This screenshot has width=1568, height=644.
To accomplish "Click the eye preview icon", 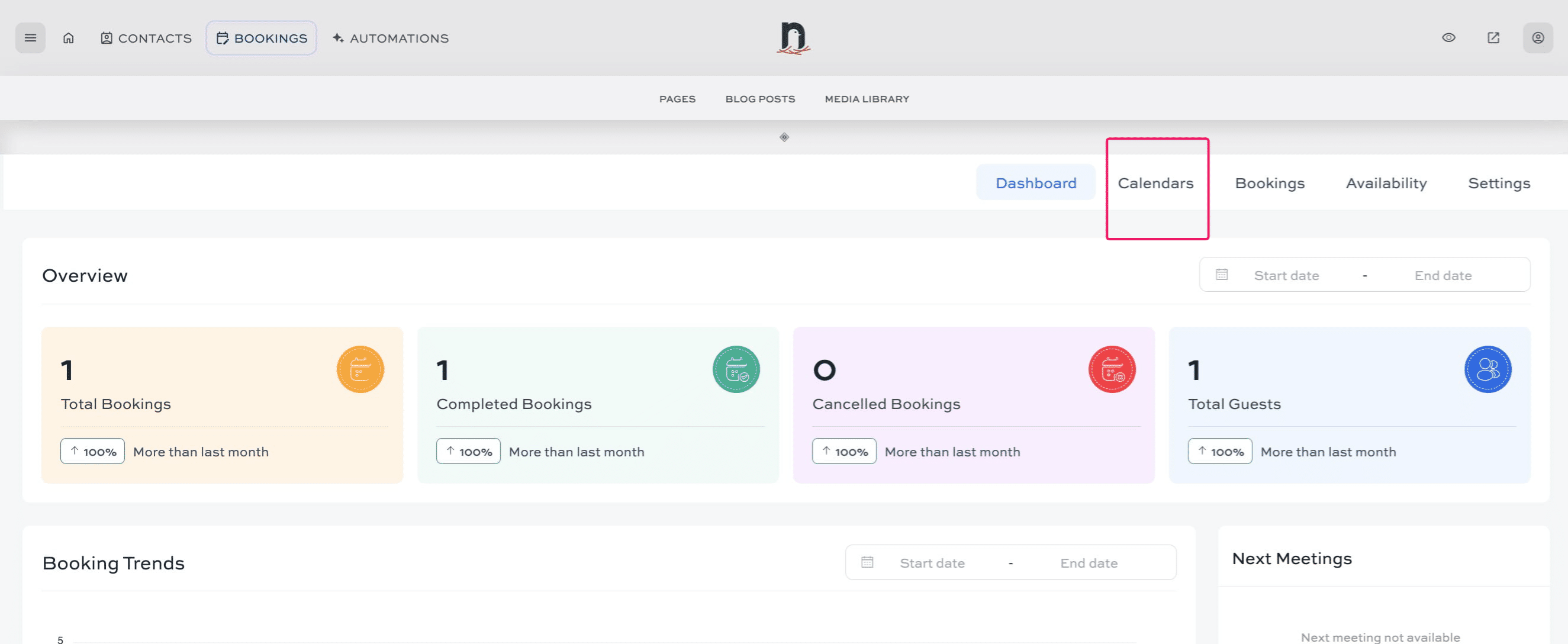I will [x=1448, y=38].
